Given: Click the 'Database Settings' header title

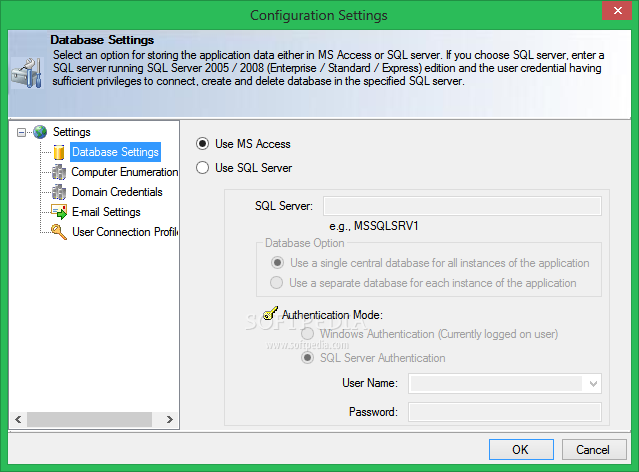Looking at the screenshot, I should (x=102, y=40).
